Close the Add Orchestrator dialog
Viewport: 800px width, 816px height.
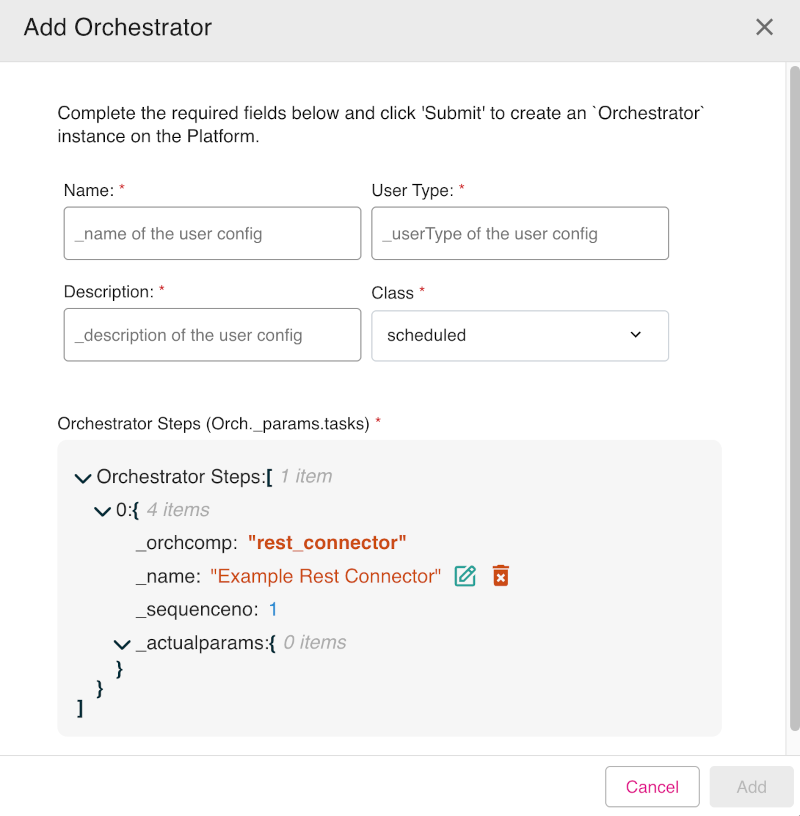click(764, 27)
